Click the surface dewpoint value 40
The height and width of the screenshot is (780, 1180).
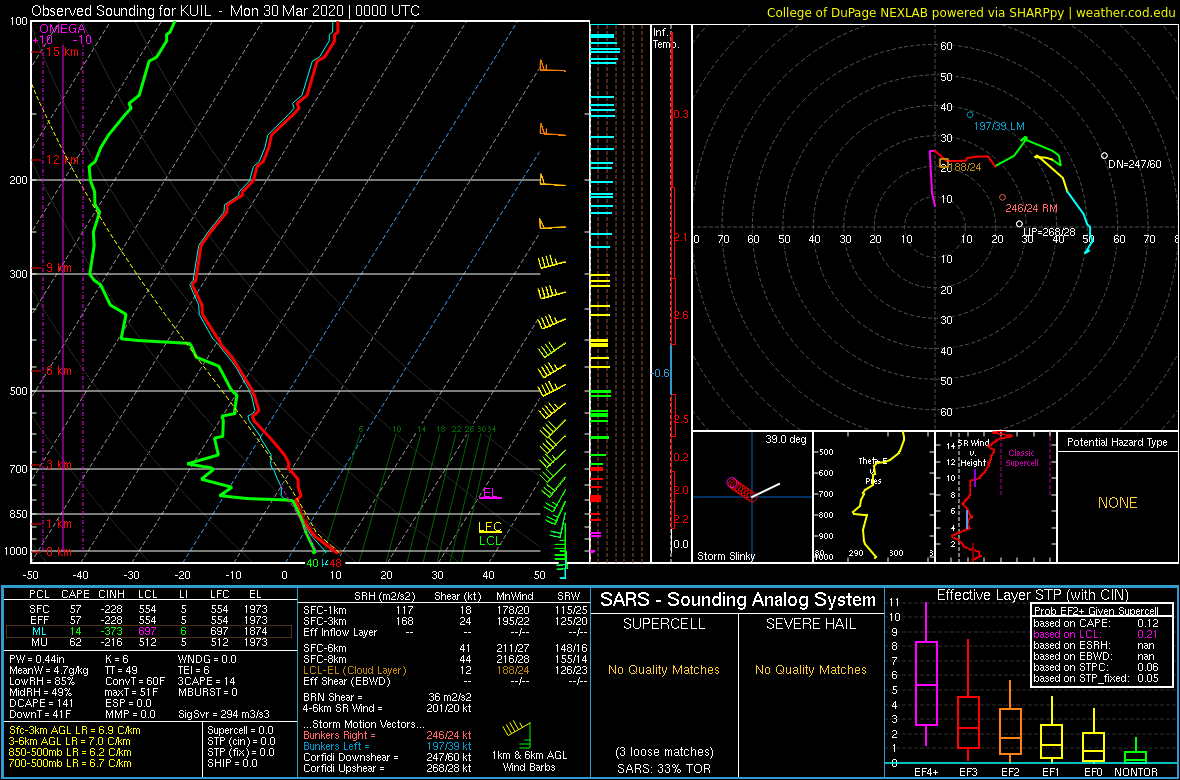(312, 562)
